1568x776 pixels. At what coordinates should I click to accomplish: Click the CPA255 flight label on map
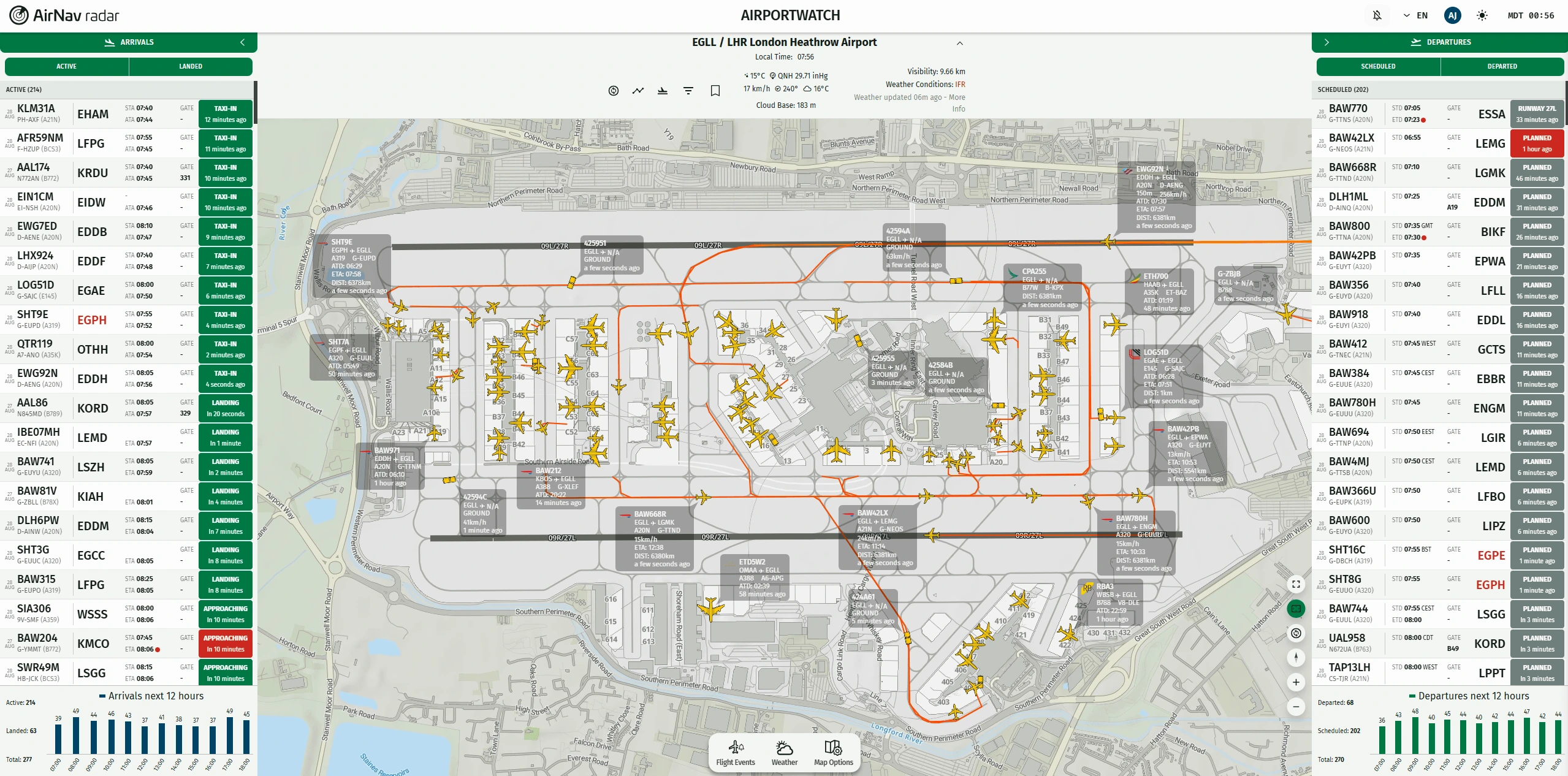1043,287
